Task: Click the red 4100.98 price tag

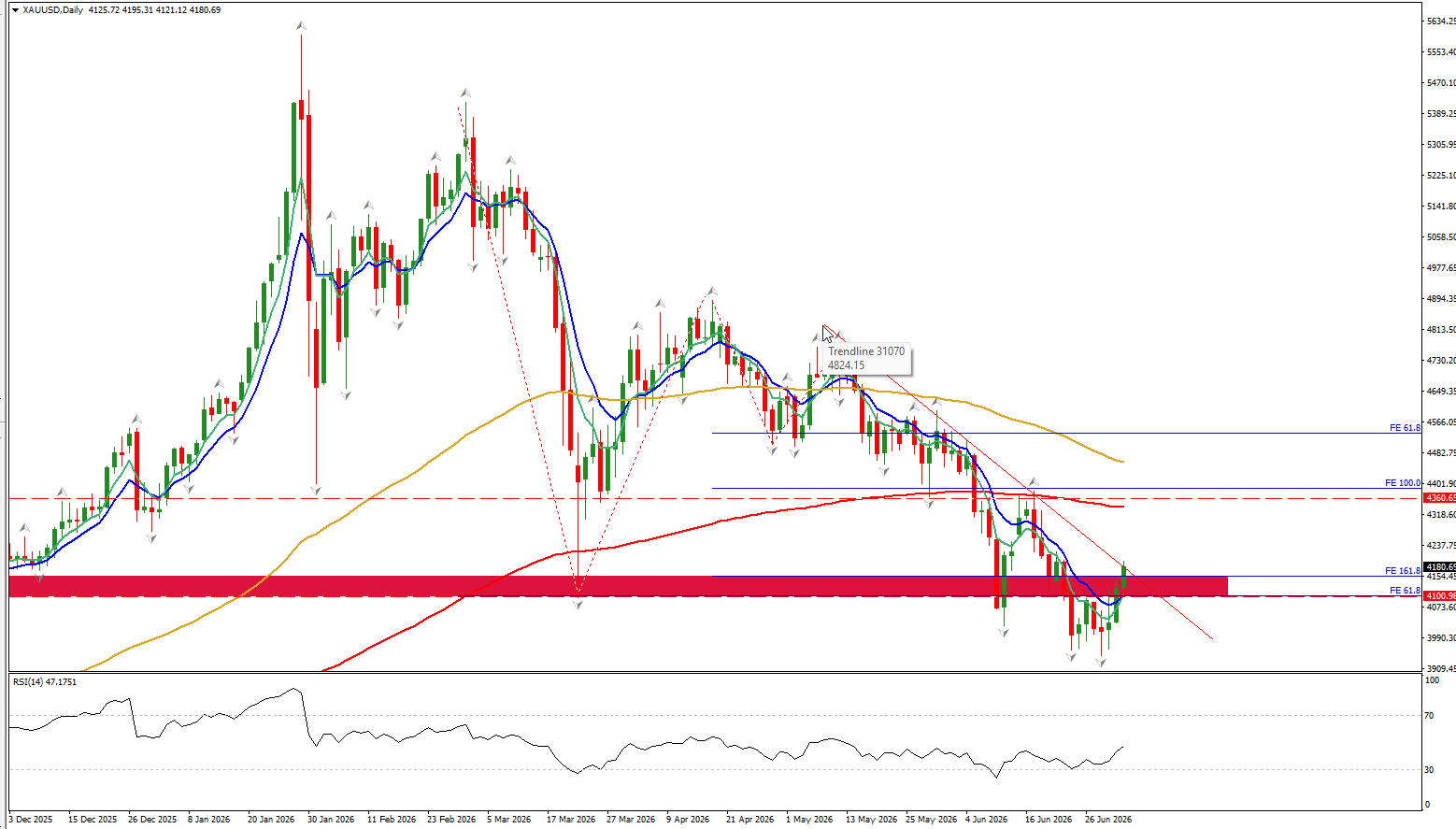Action: (x=1439, y=596)
